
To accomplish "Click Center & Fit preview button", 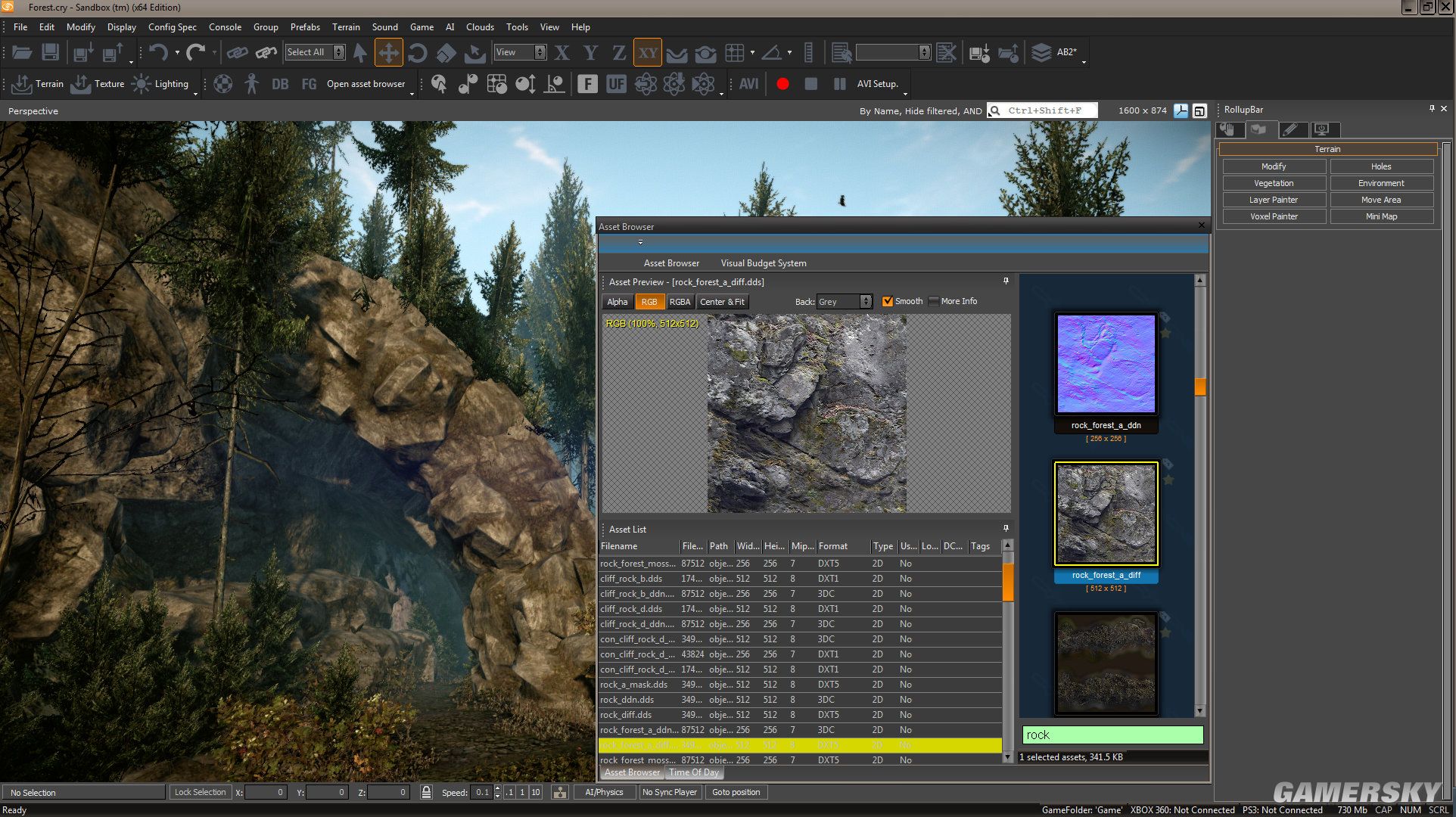I will coord(722,302).
